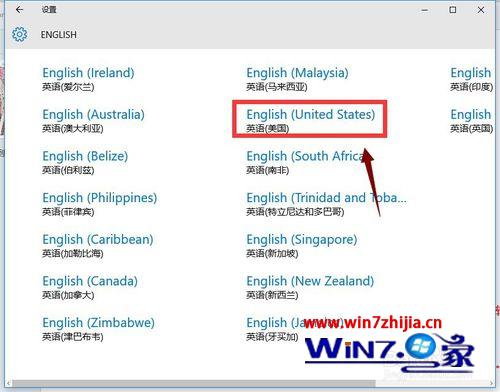The width and height of the screenshot is (500, 392).
Task: Pick English (Canada)
Action: 90,287
